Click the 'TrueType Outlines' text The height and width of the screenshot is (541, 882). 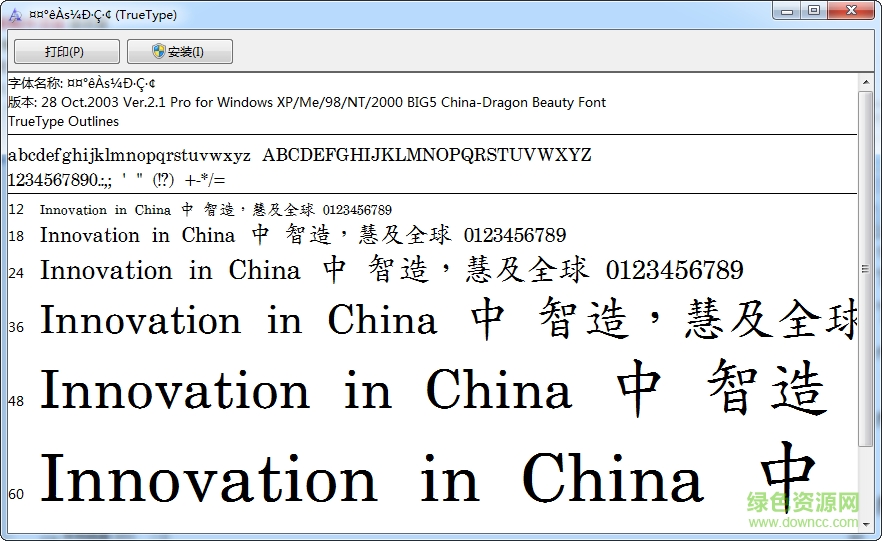click(x=64, y=121)
